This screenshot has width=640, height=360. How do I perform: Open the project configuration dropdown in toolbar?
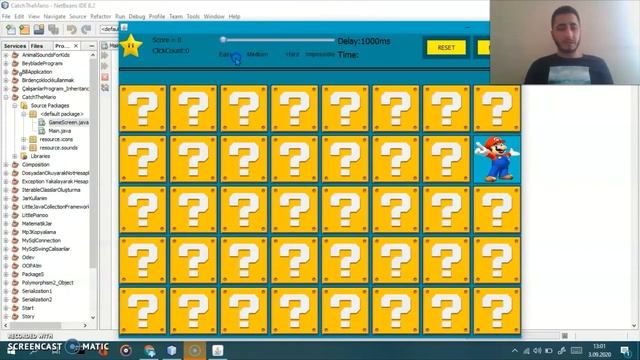[x=109, y=29]
